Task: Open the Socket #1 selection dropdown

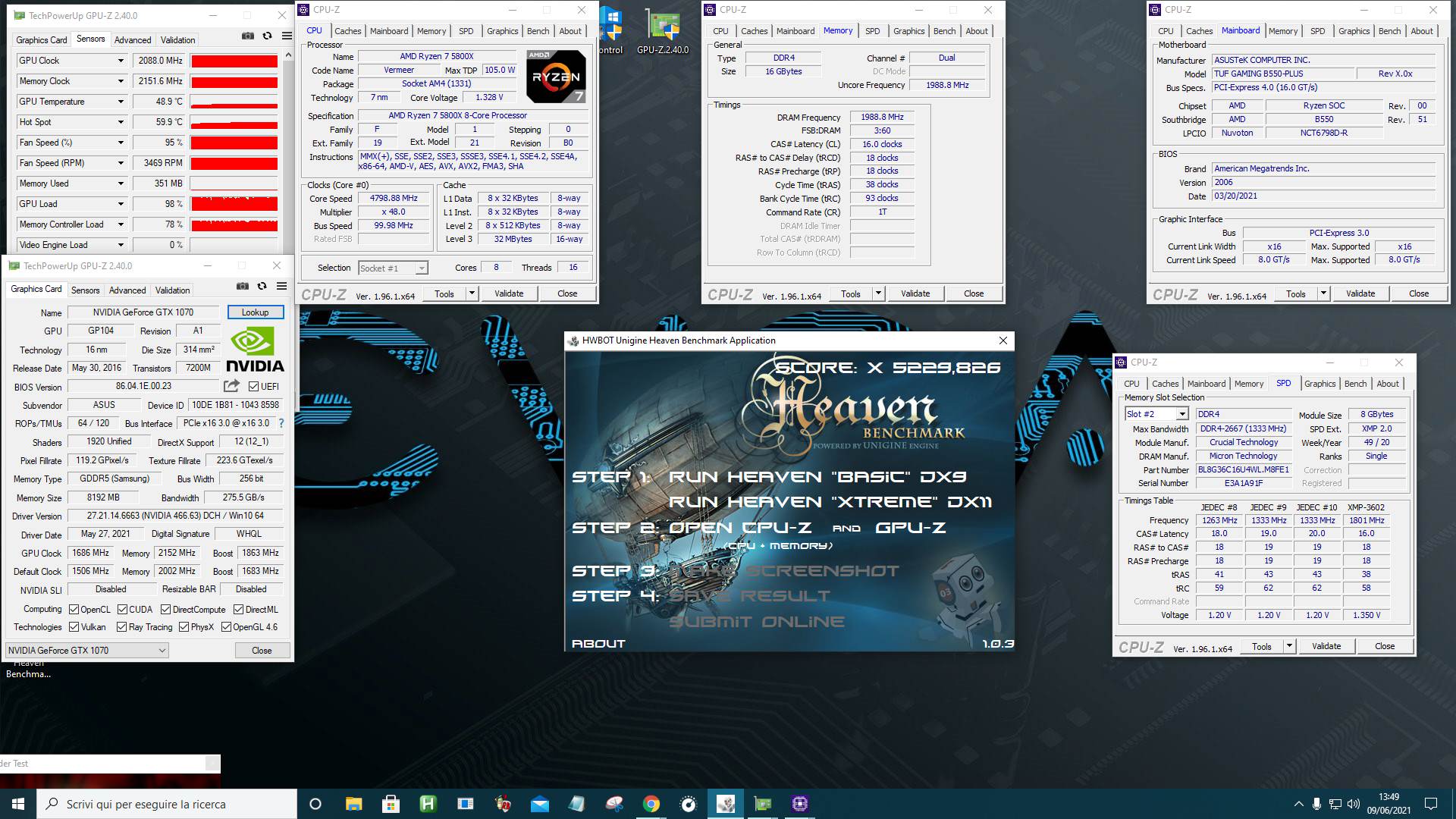Action: pyautogui.click(x=393, y=268)
